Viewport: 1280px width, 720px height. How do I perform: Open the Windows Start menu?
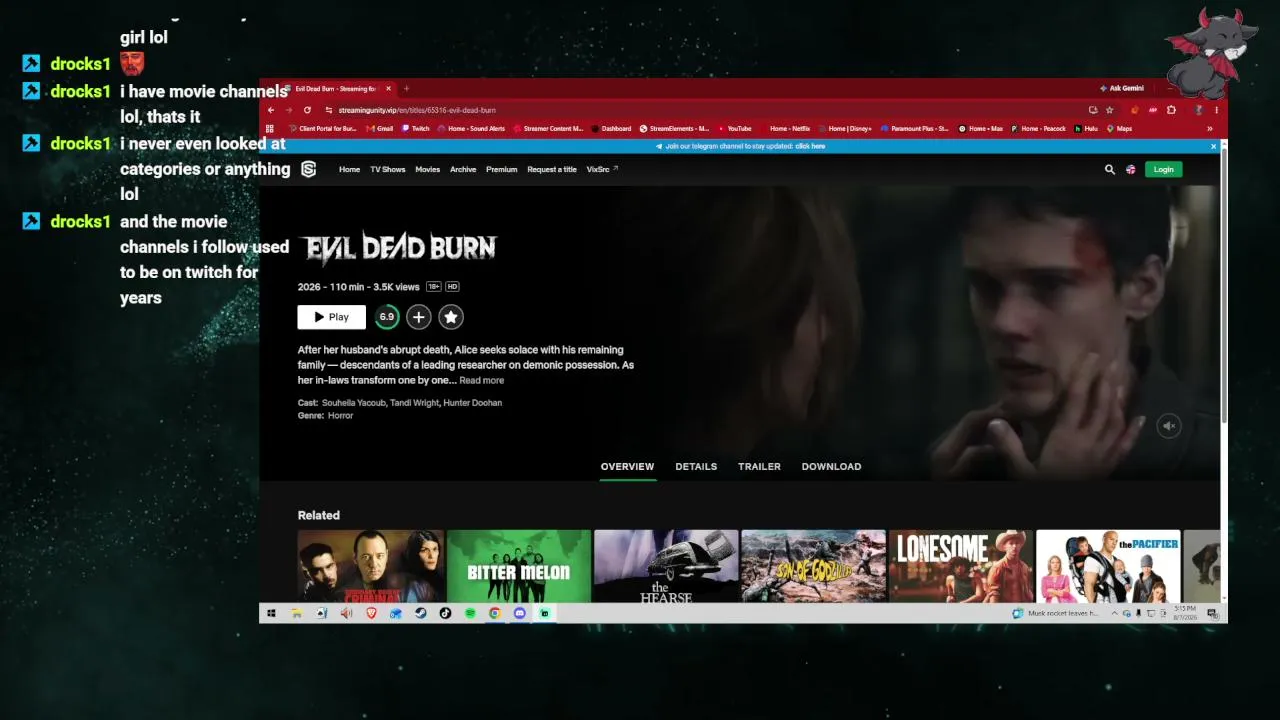point(271,613)
